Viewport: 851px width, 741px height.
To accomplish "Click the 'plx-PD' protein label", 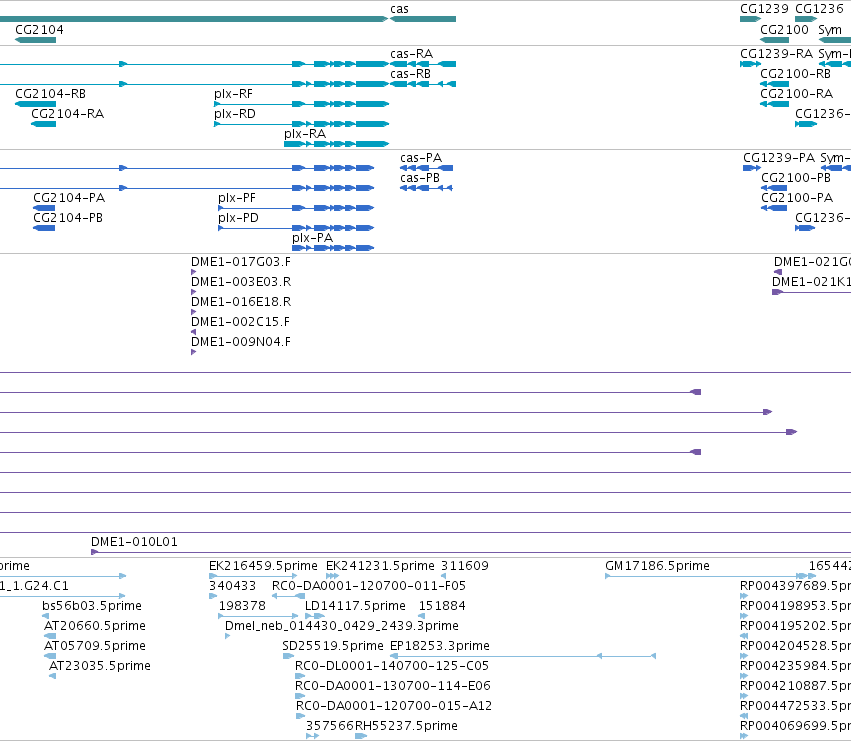I will [x=238, y=218].
